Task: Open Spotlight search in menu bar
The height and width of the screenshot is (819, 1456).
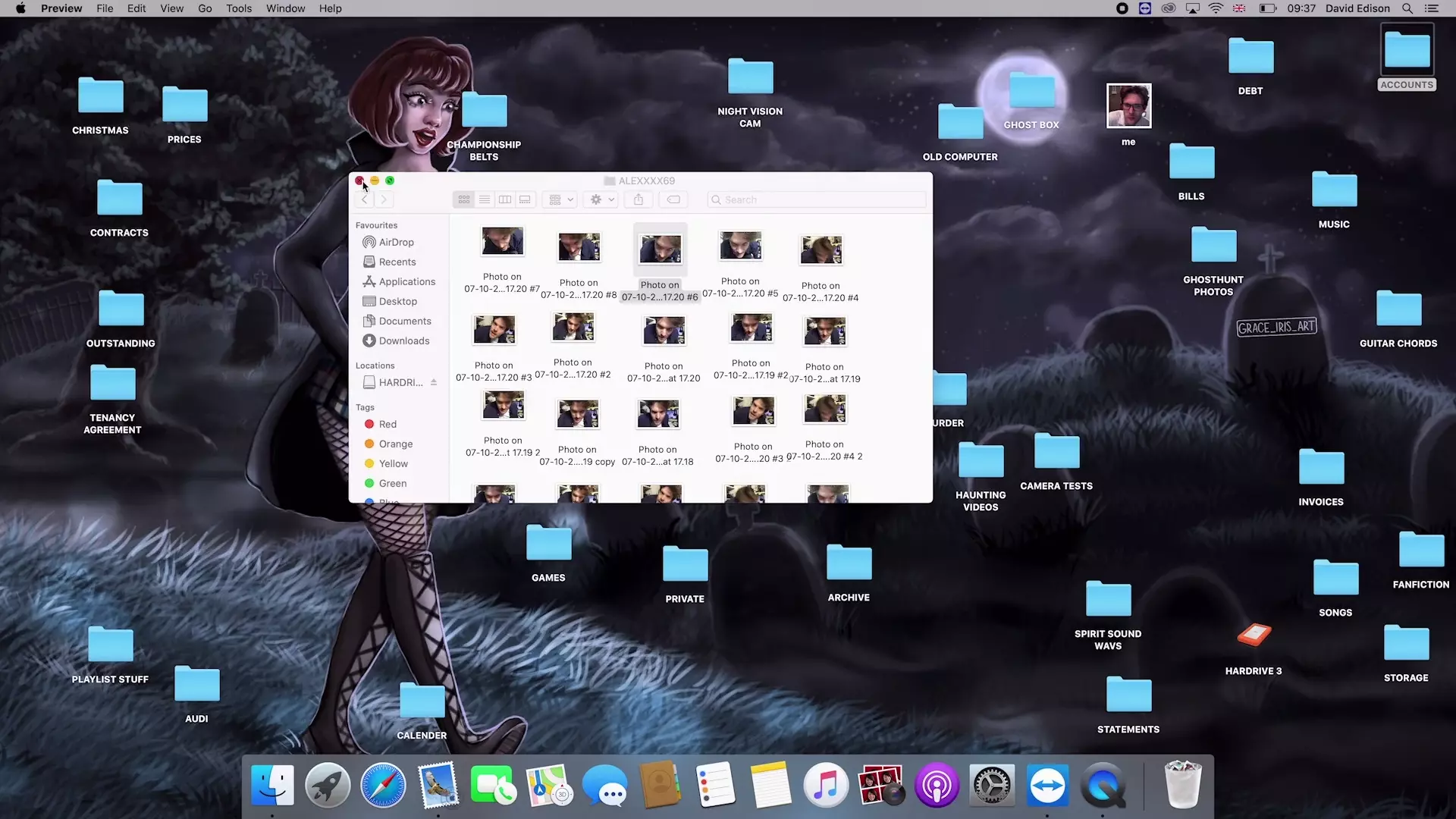Action: tap(1407, 8)
